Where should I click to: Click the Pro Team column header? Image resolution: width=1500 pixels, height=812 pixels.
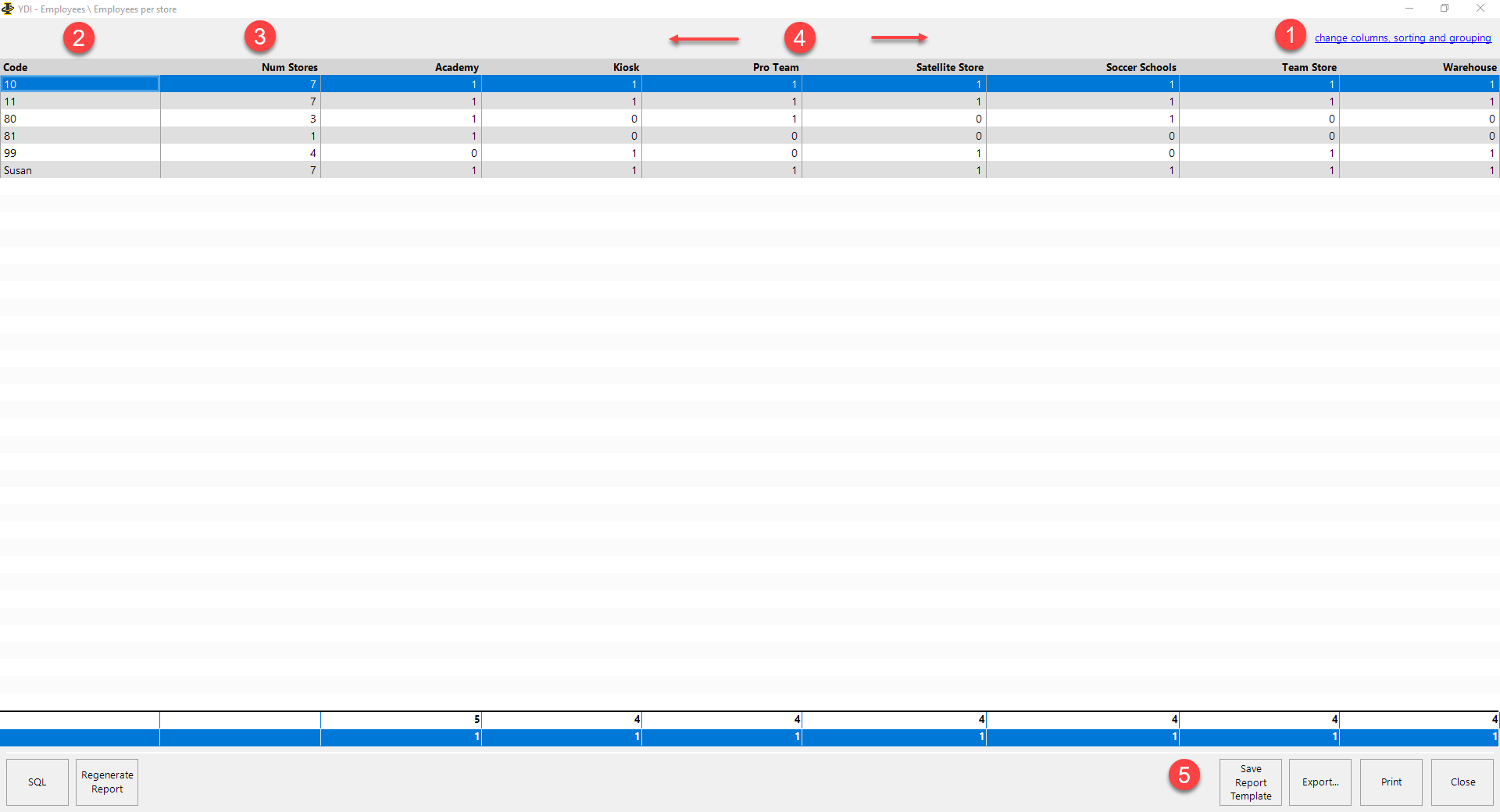(722, 67)
